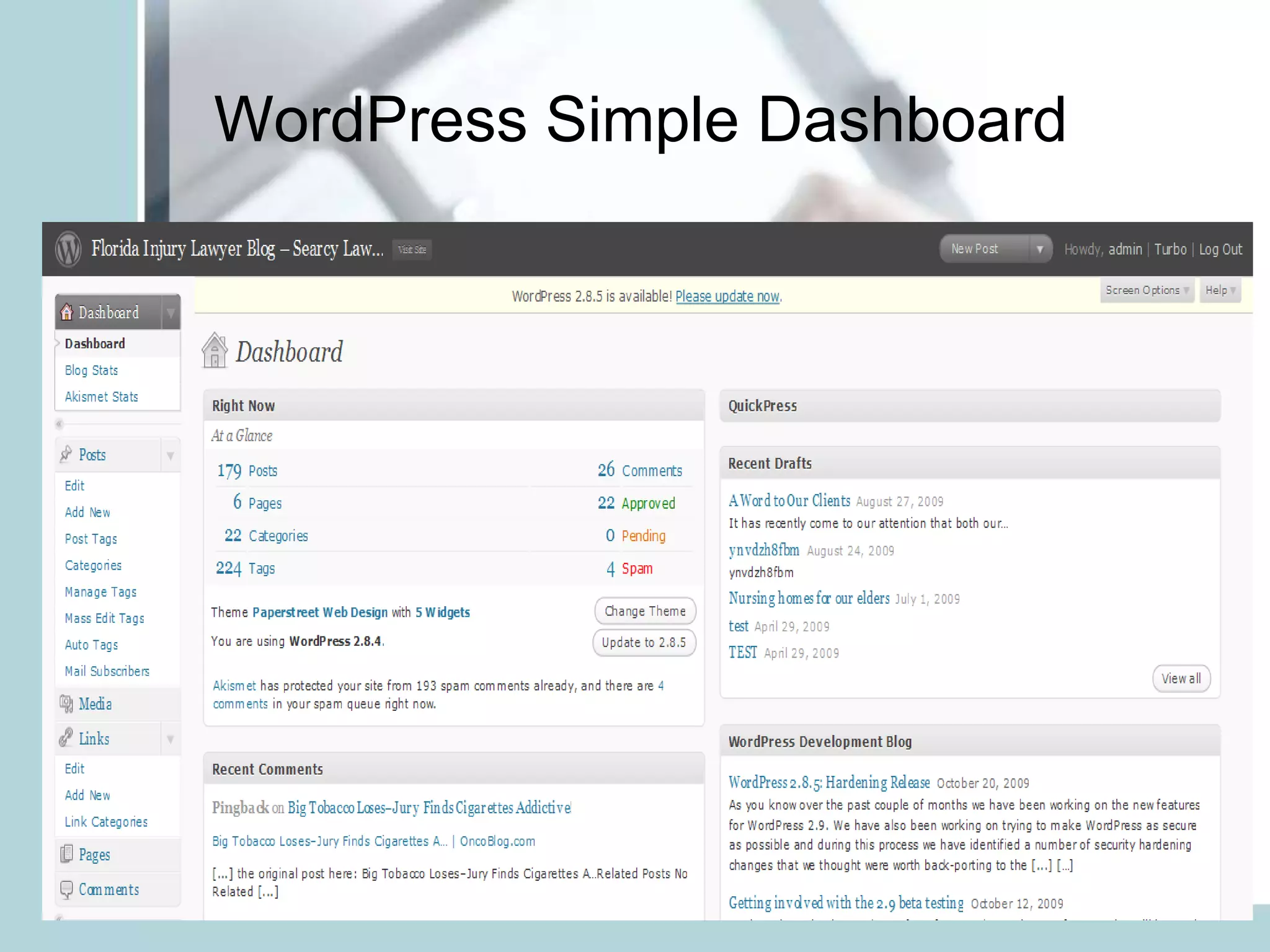Click the Update to 2.8.5 button
Image resolution: width=1270 pixels, height=952 pixels.
tap(644, 643)
